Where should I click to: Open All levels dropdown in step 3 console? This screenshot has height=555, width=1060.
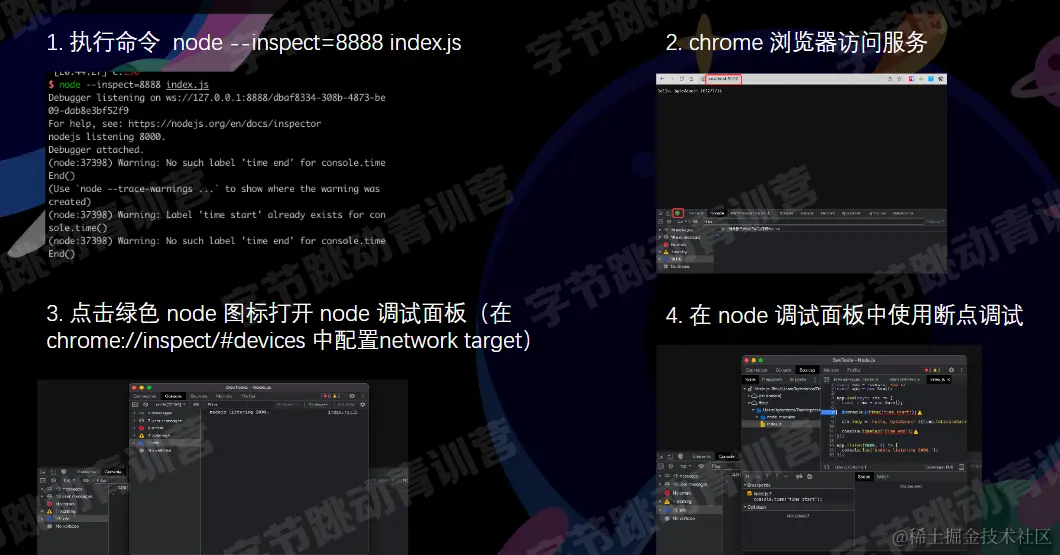pyautogui.click(x=288, y=404)
